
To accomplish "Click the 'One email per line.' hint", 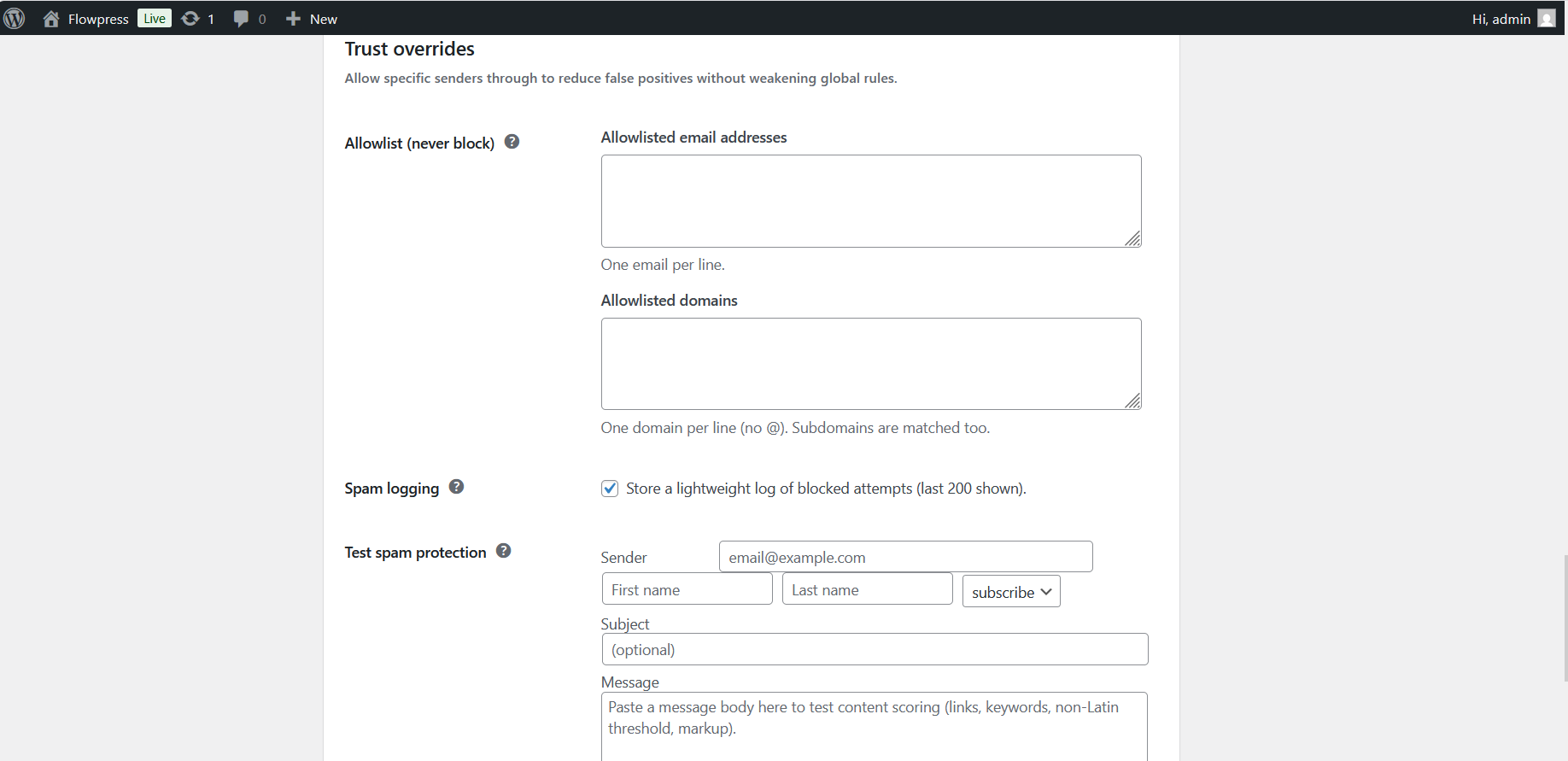I will [663, 265].
